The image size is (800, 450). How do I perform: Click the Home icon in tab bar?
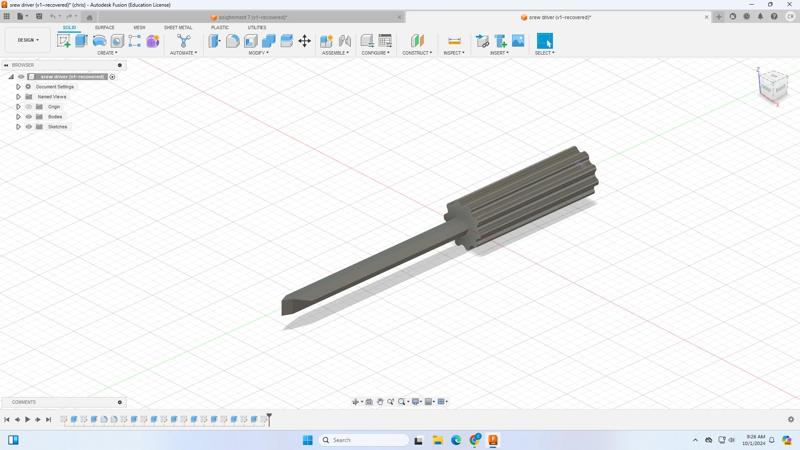point(89,17)
